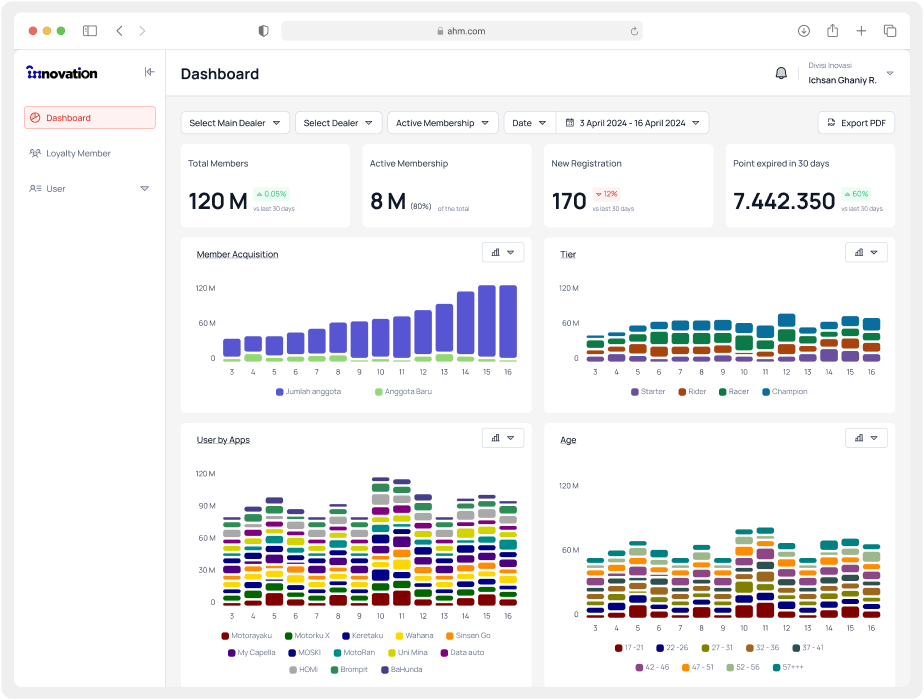Open a new tab with plus icon
Viewport: 924px width, 700px height.
point(861,31)
